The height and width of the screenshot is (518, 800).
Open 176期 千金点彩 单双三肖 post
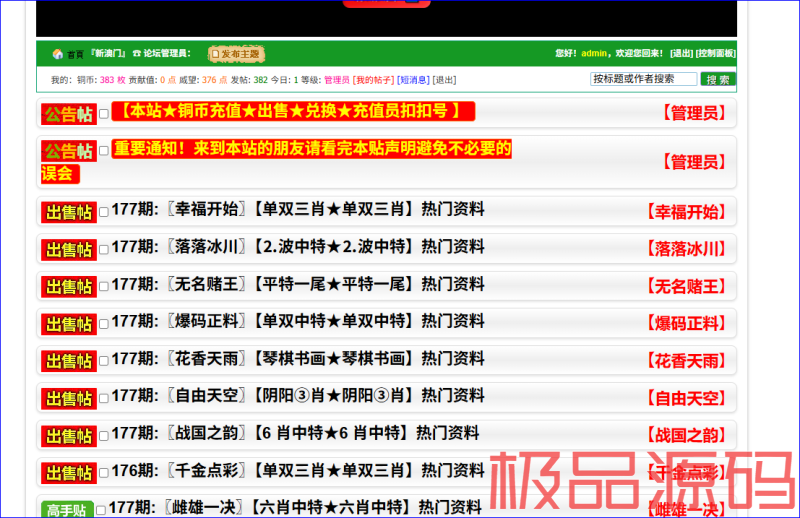[x=298, y=471]
